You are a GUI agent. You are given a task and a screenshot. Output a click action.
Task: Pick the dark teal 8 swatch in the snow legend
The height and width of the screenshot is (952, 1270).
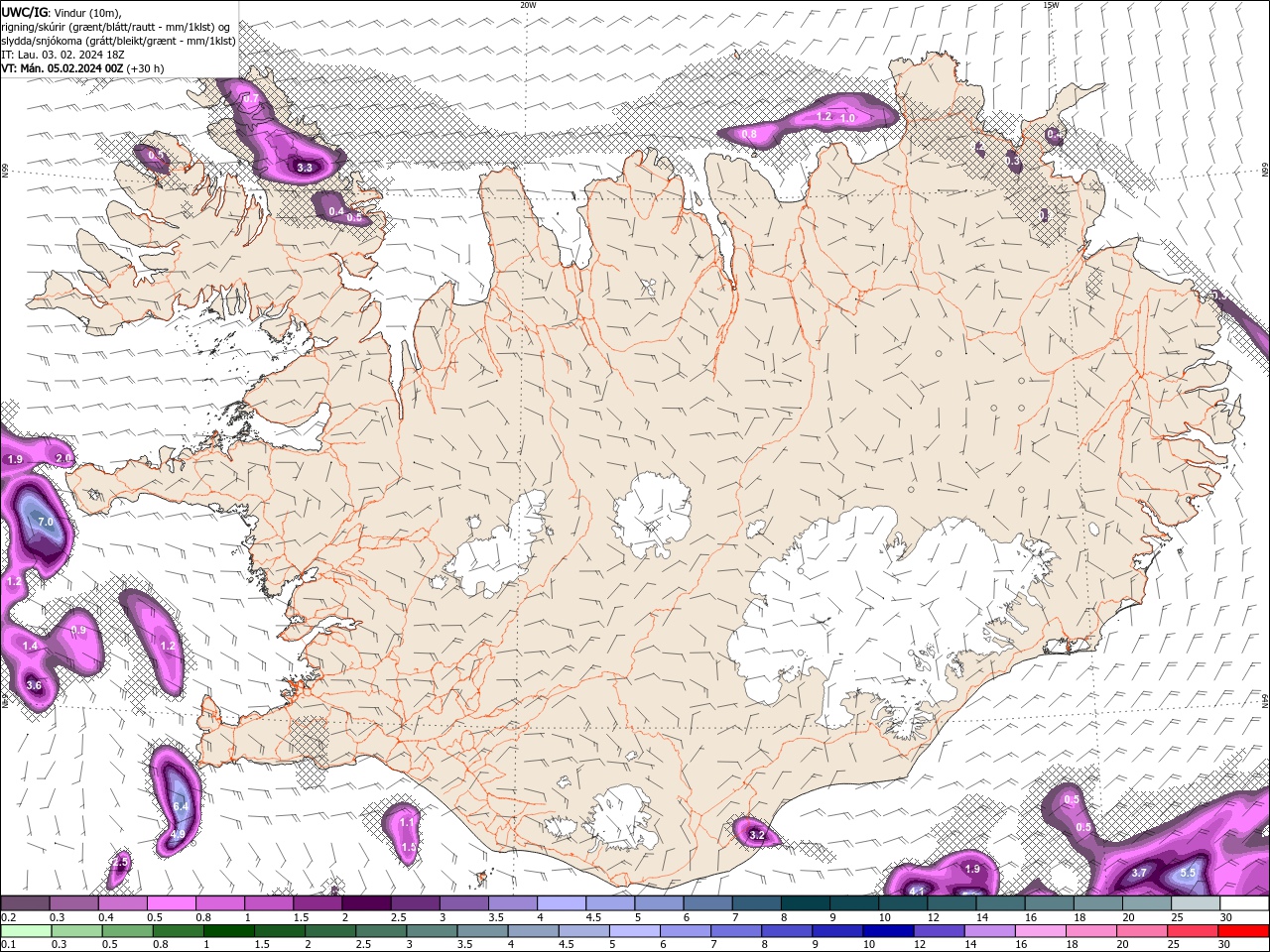point(806,903)
